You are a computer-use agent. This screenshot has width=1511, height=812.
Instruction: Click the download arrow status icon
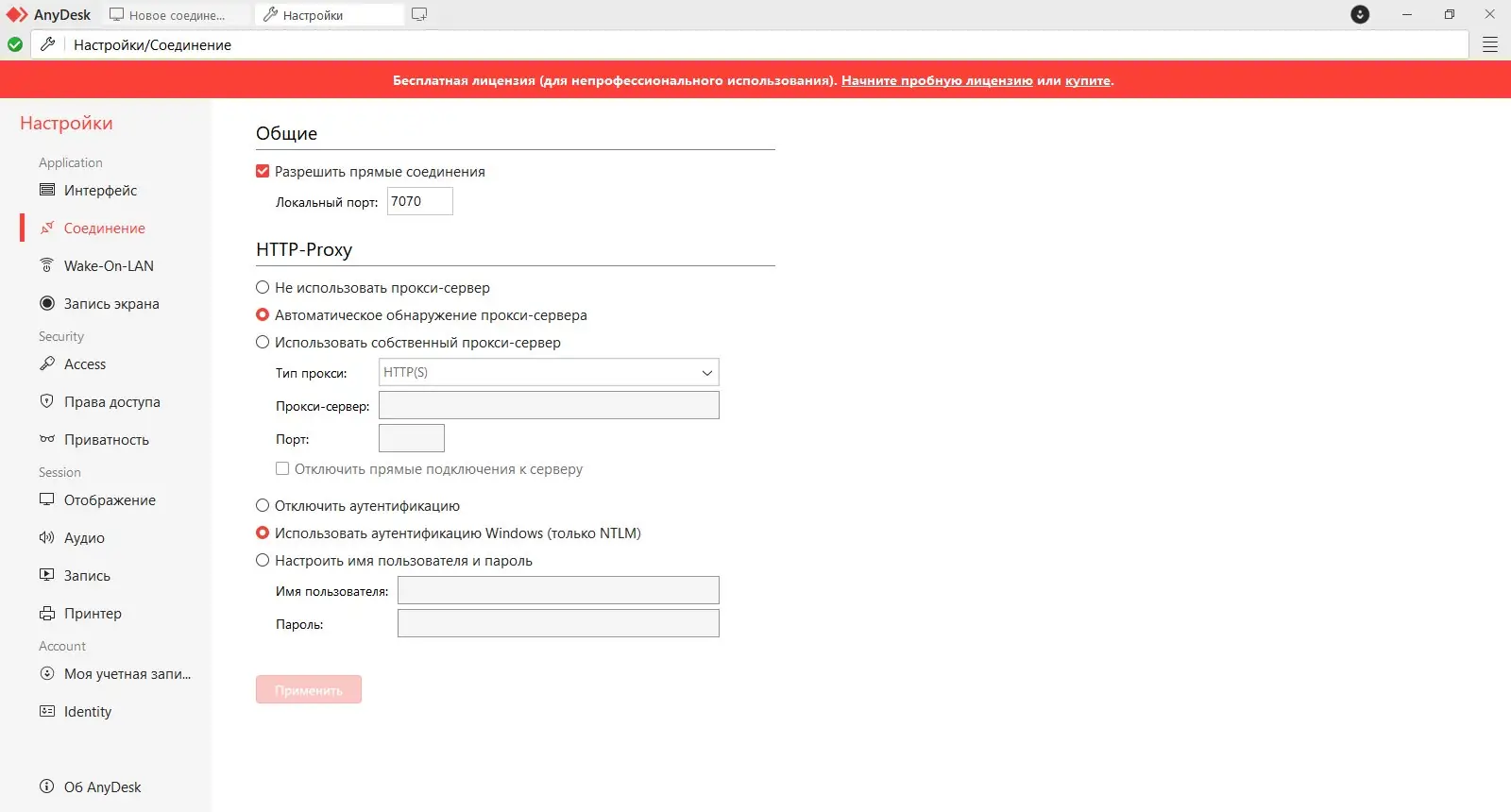1360,14
